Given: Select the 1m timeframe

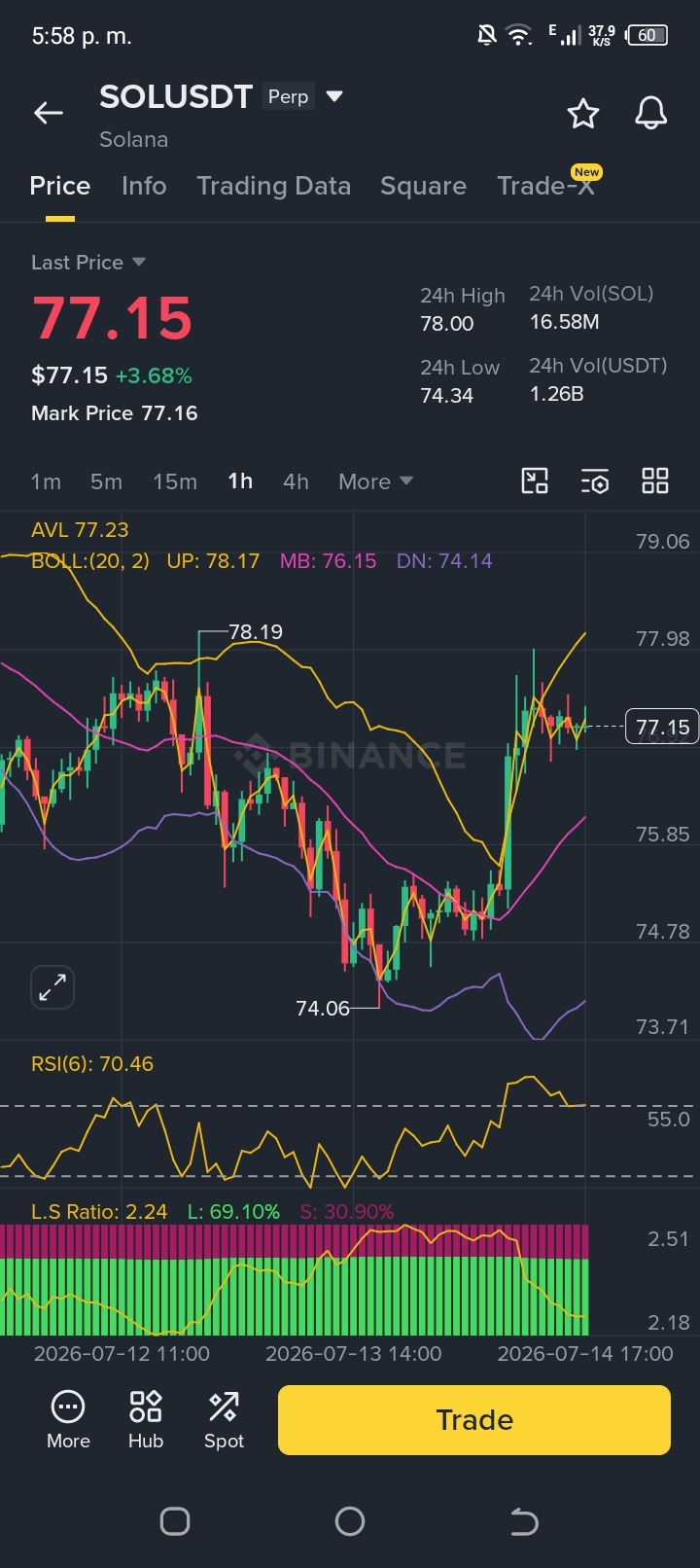Looking at the screenshot, I should tap(46, 481).
